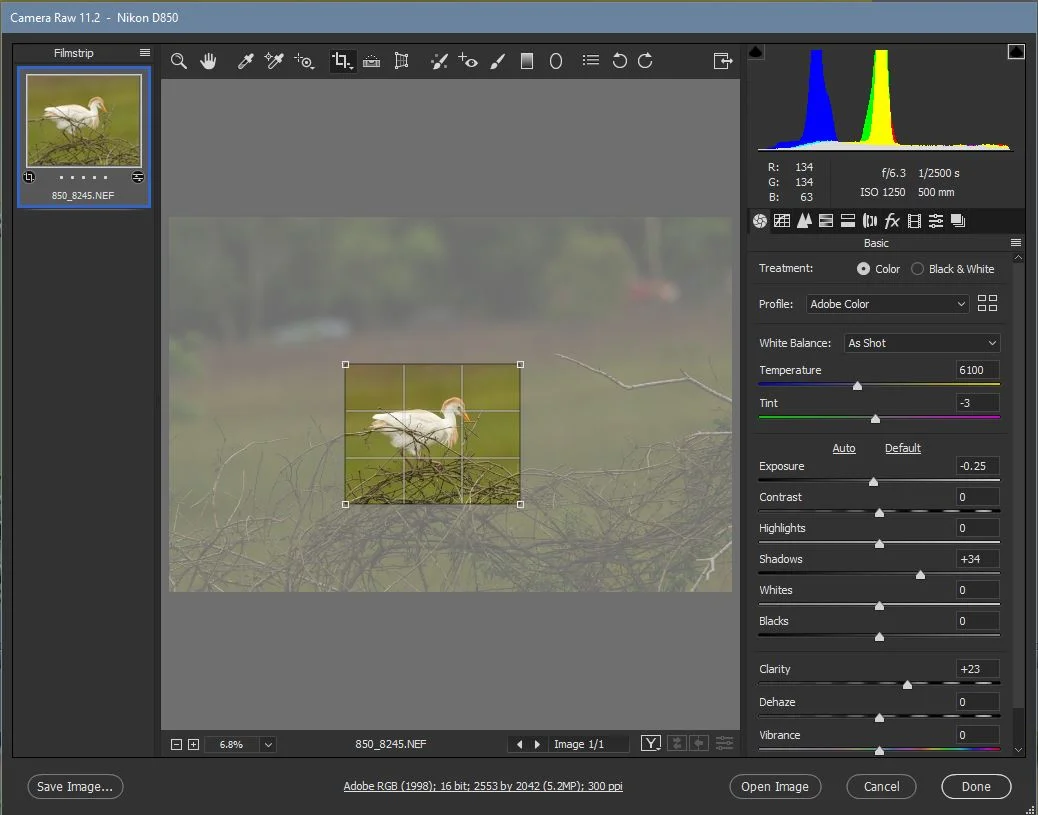Switch to the Effects fx panel tab
The height and width of the screenshot is (815, 1038).
[892, 221]
